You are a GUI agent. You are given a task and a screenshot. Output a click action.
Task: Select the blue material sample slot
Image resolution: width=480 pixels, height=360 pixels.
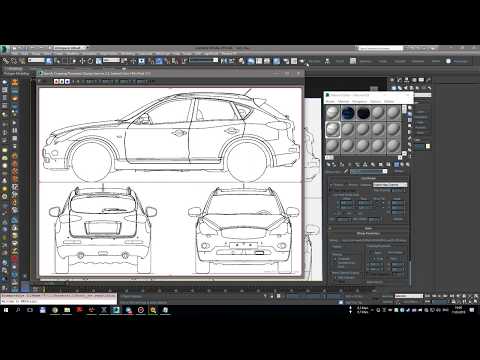(x=348, y=113)
